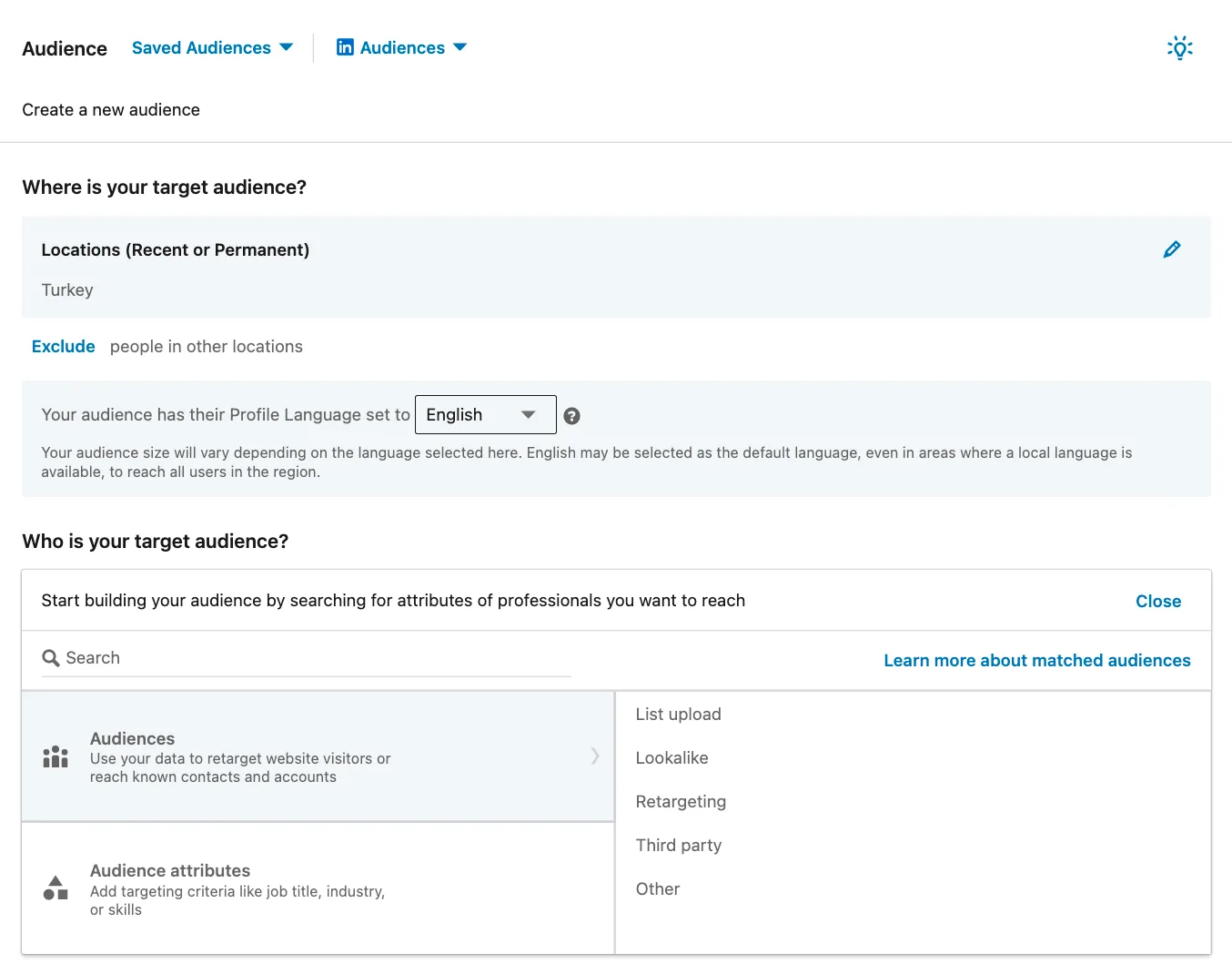This screenshot has width=1232, height=974.
Task: Select the List upload option
Action: point(678,715)
